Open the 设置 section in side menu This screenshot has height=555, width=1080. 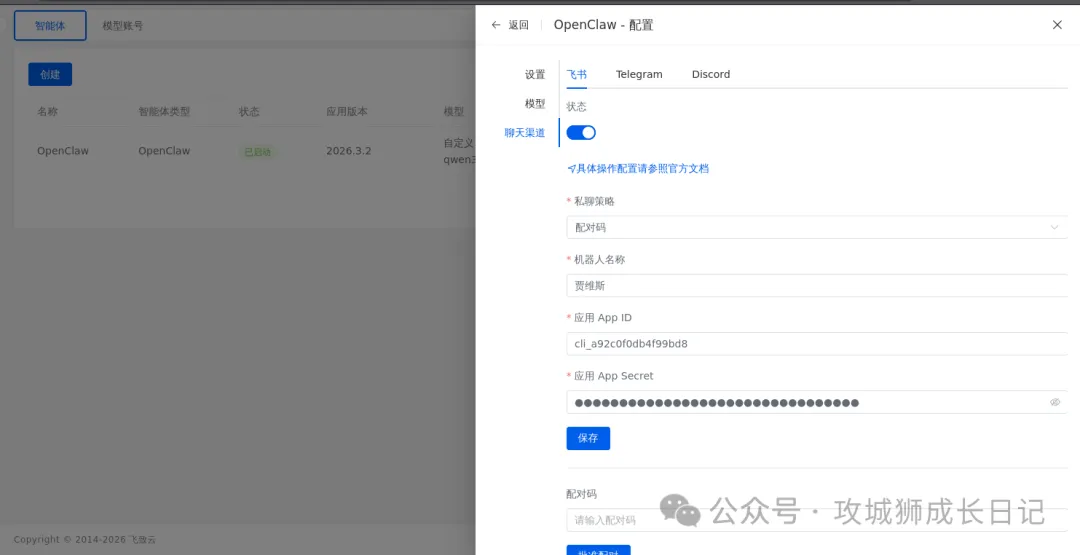[x=535, y=75]
